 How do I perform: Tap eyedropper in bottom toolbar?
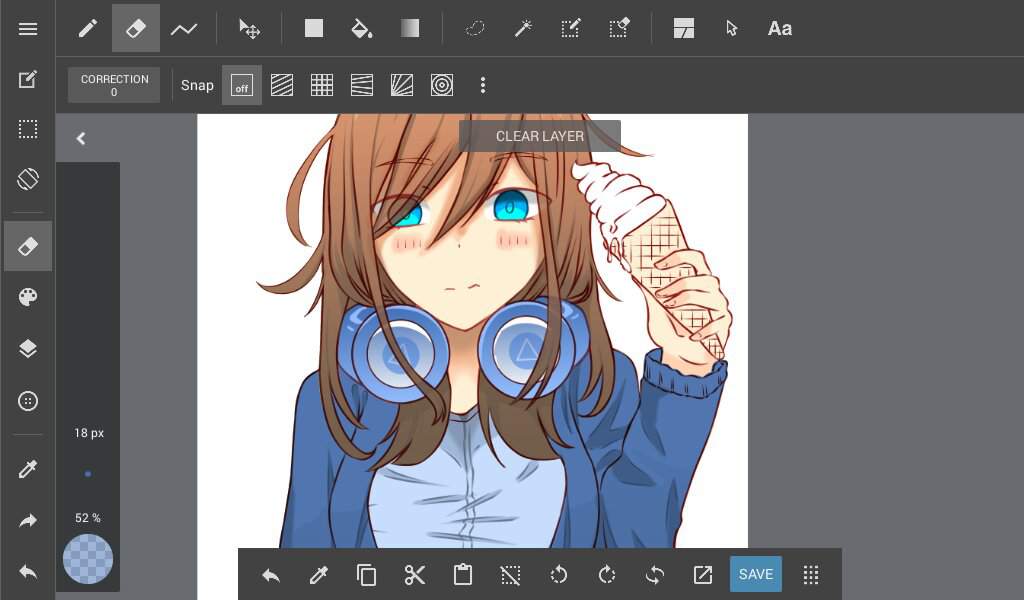318,575
